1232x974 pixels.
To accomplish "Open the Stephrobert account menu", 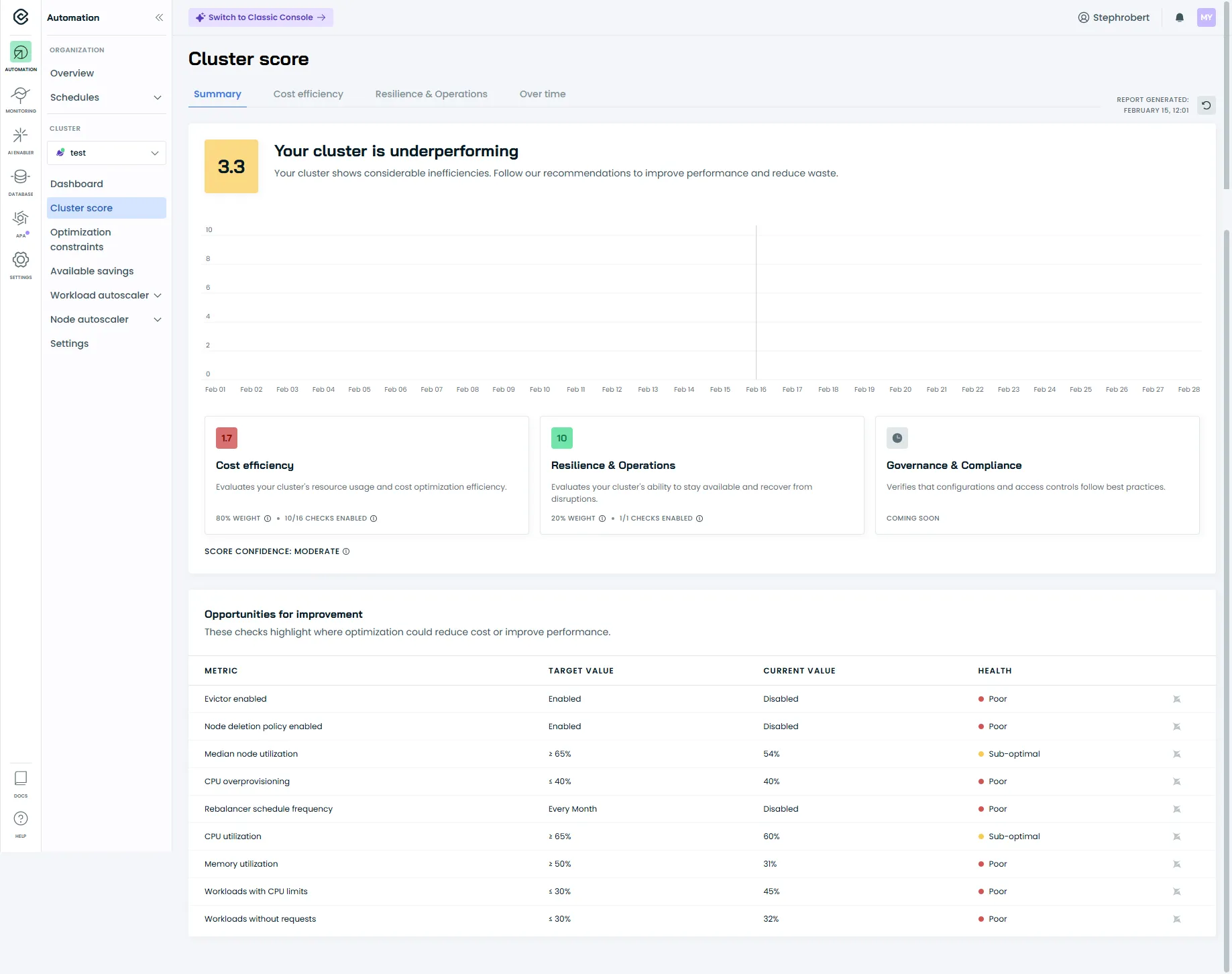I will point(1113,17).
